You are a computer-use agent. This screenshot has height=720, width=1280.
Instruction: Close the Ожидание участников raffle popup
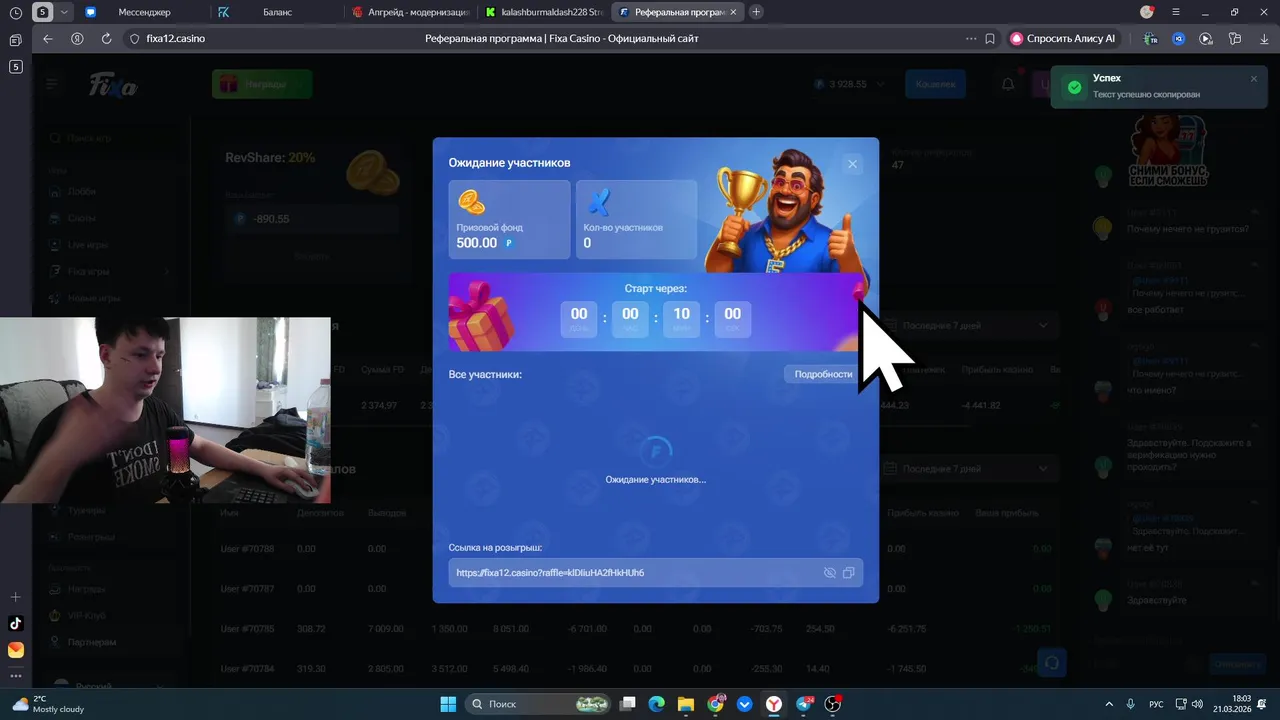[852, 164]
